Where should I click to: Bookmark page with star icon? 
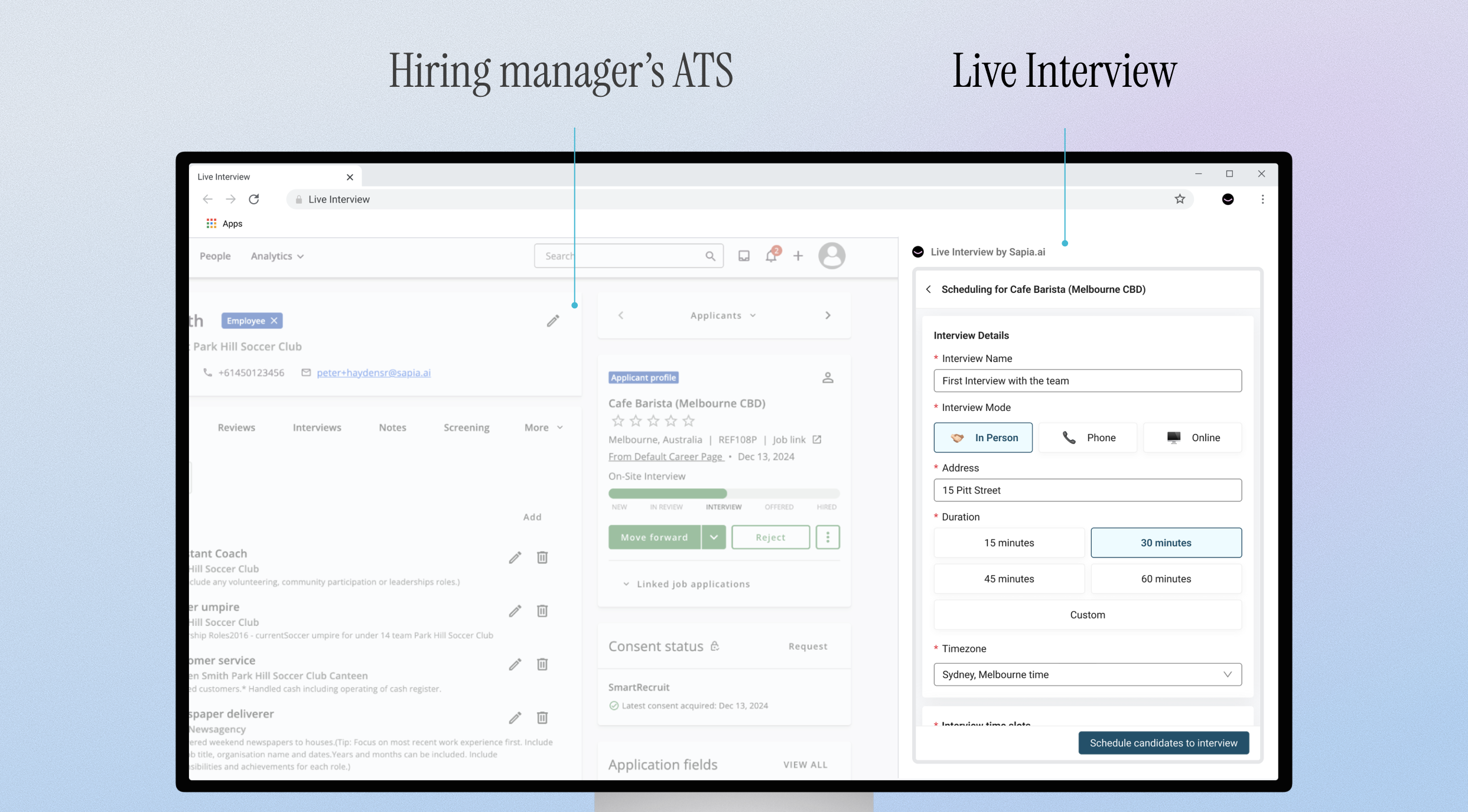(1180, 199)
